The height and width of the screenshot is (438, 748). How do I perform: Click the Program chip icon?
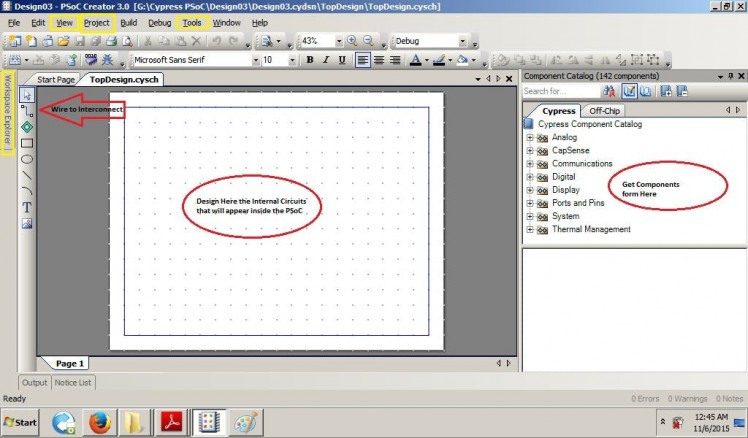[91, 60]
